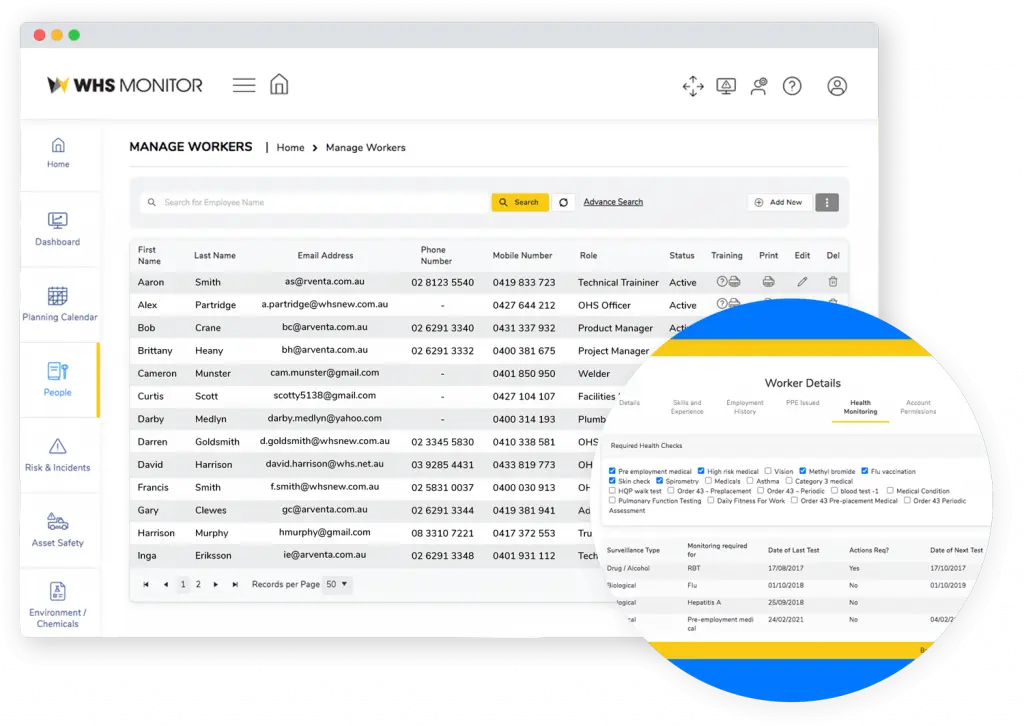1024x726 pixels.
Task: Select the Asset Safety sidebar icon
Action: [57, 529]
